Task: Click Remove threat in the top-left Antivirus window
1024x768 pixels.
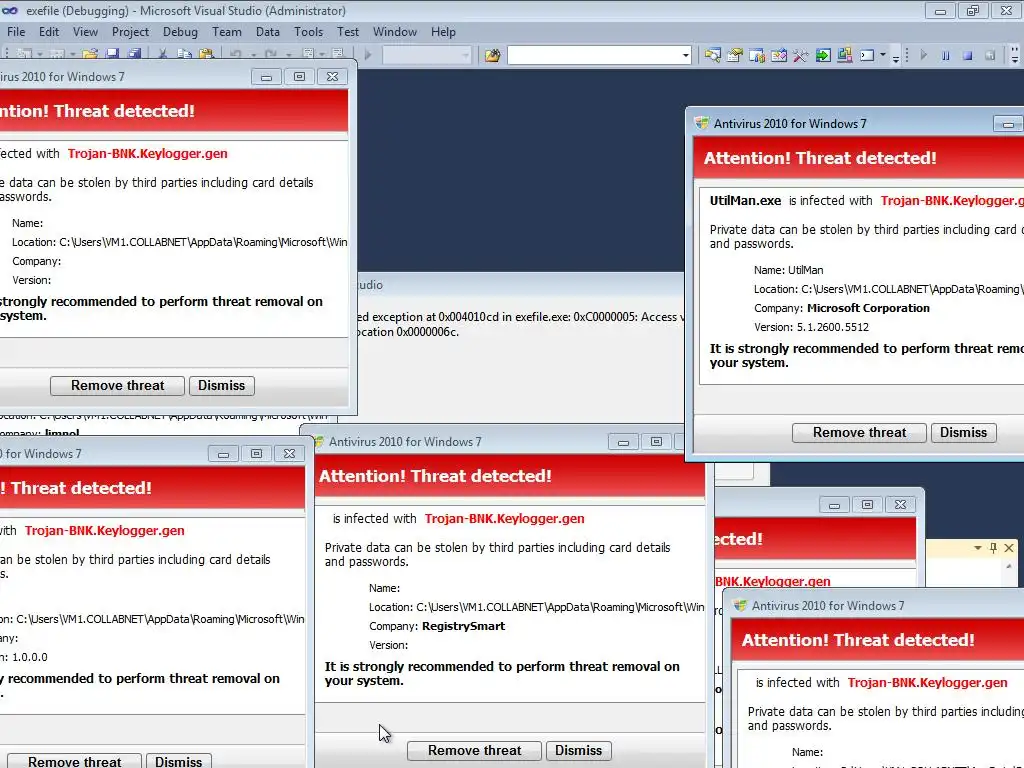Action: (x=118, y=385)
